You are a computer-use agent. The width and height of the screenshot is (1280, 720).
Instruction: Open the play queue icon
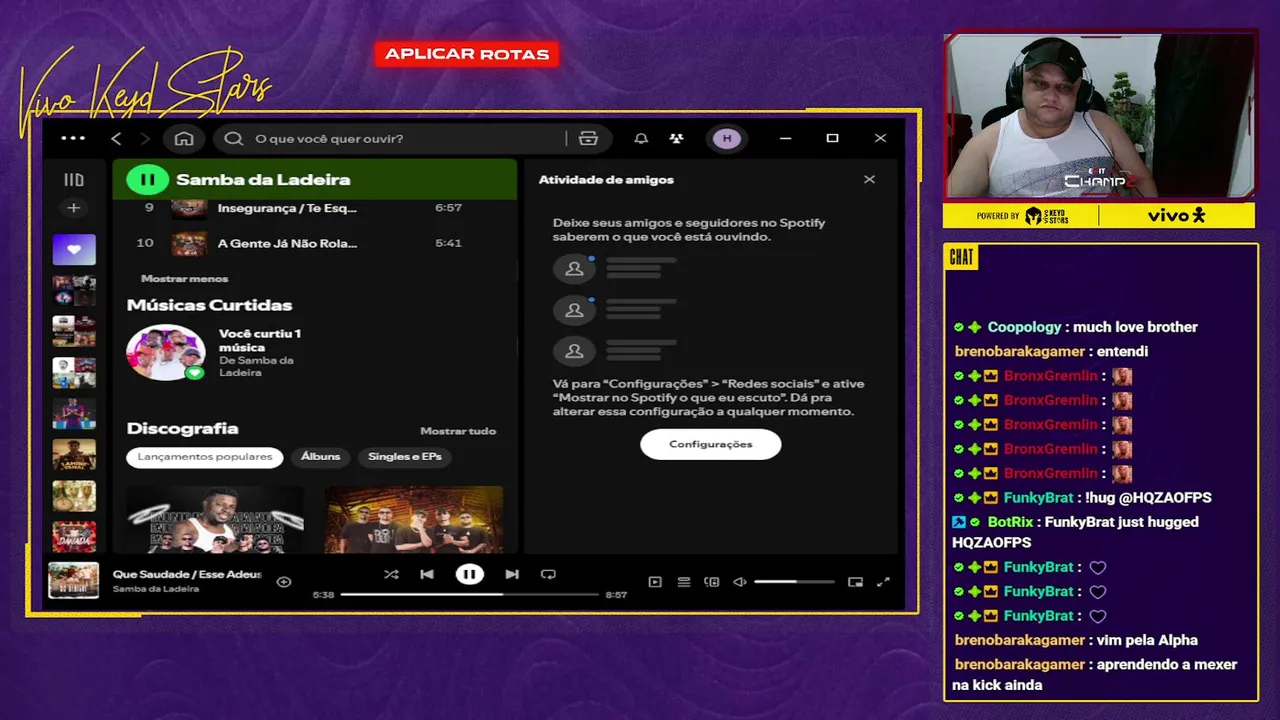click(684, 582)
